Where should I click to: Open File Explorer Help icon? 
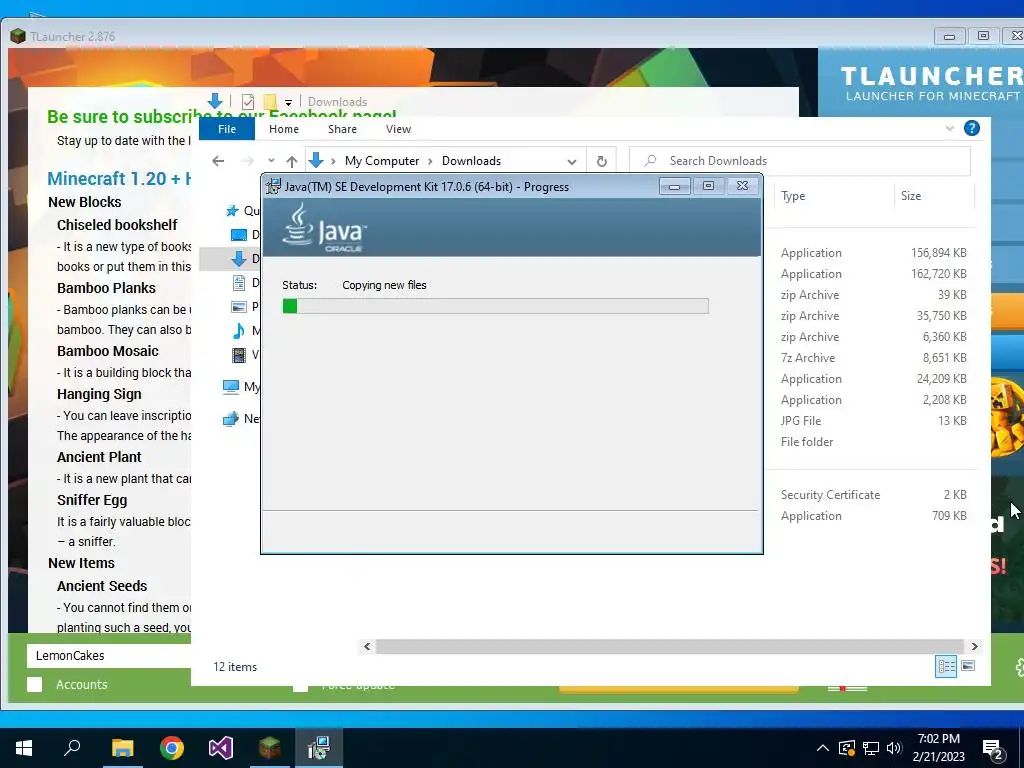pos(971,128)
